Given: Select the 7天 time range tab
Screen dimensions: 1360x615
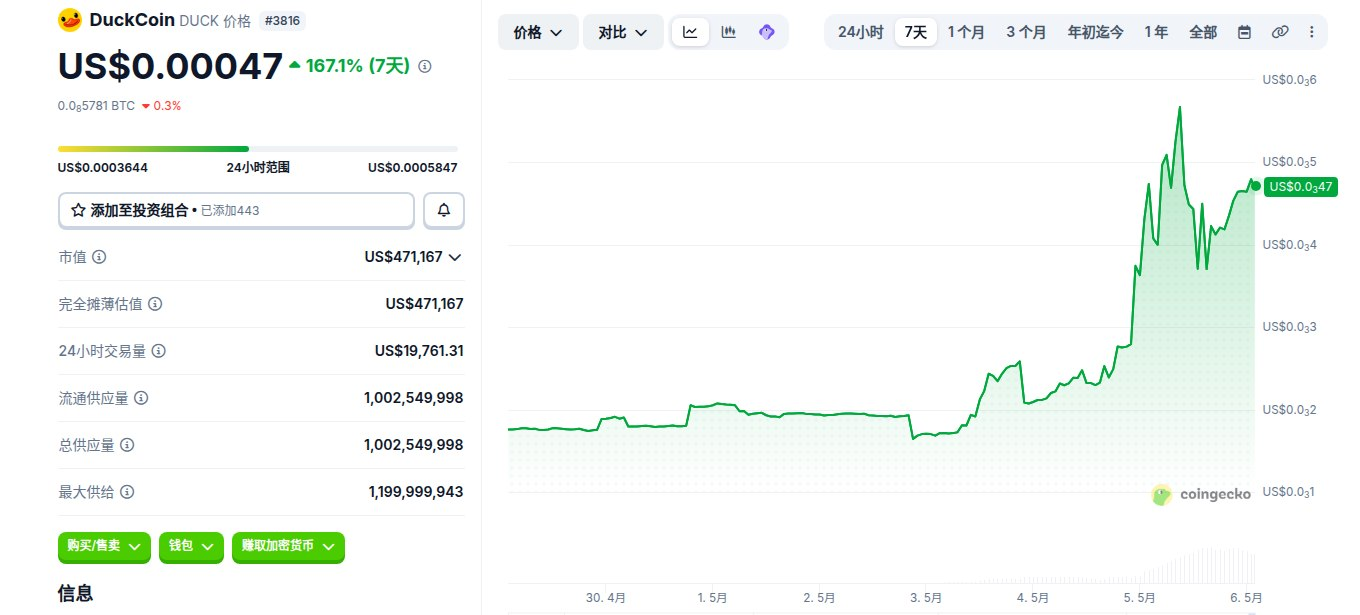Looking at the screenshot, I should (x=916, y=32).
